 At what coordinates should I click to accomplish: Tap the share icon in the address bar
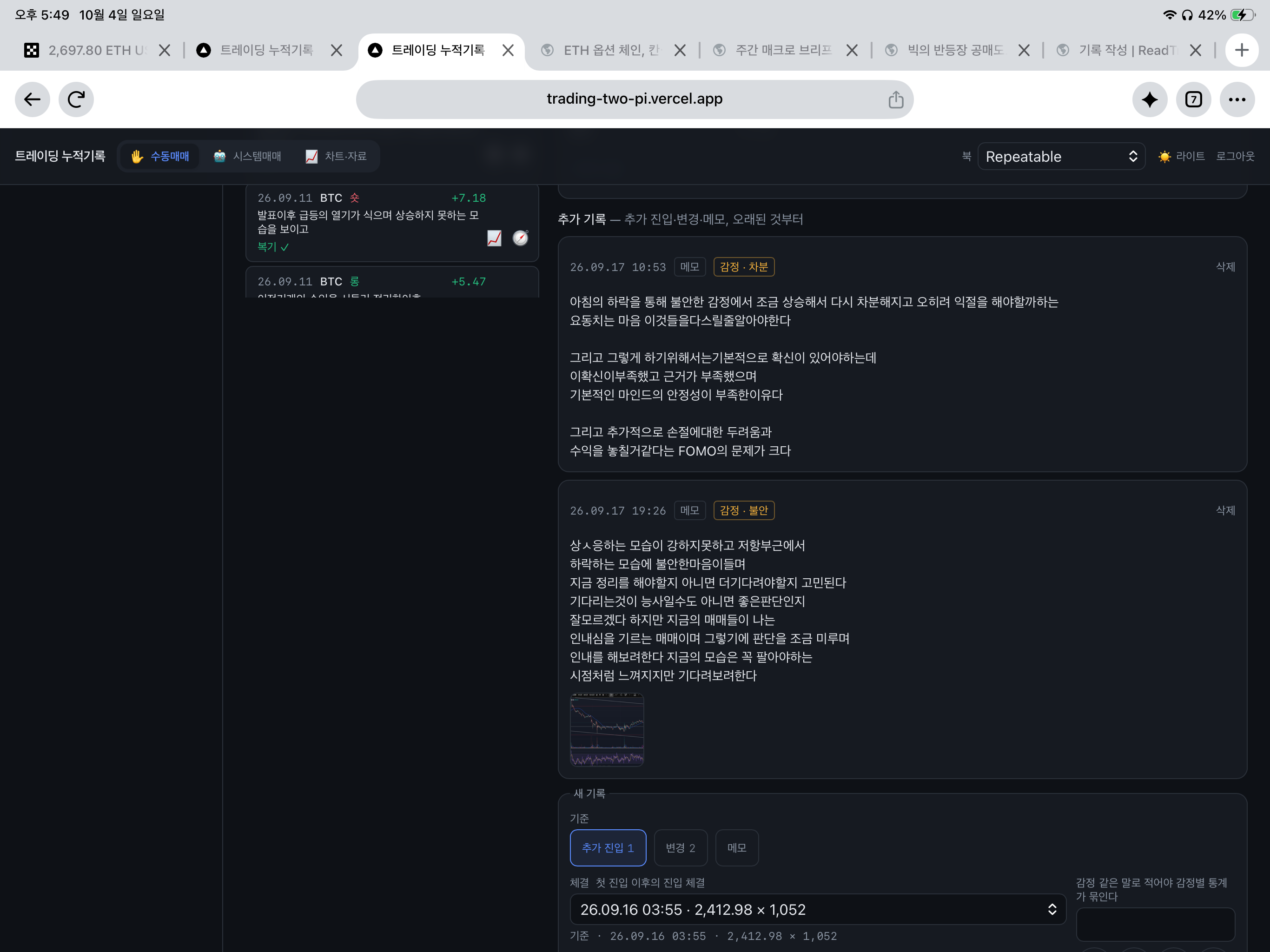point(896,99)
